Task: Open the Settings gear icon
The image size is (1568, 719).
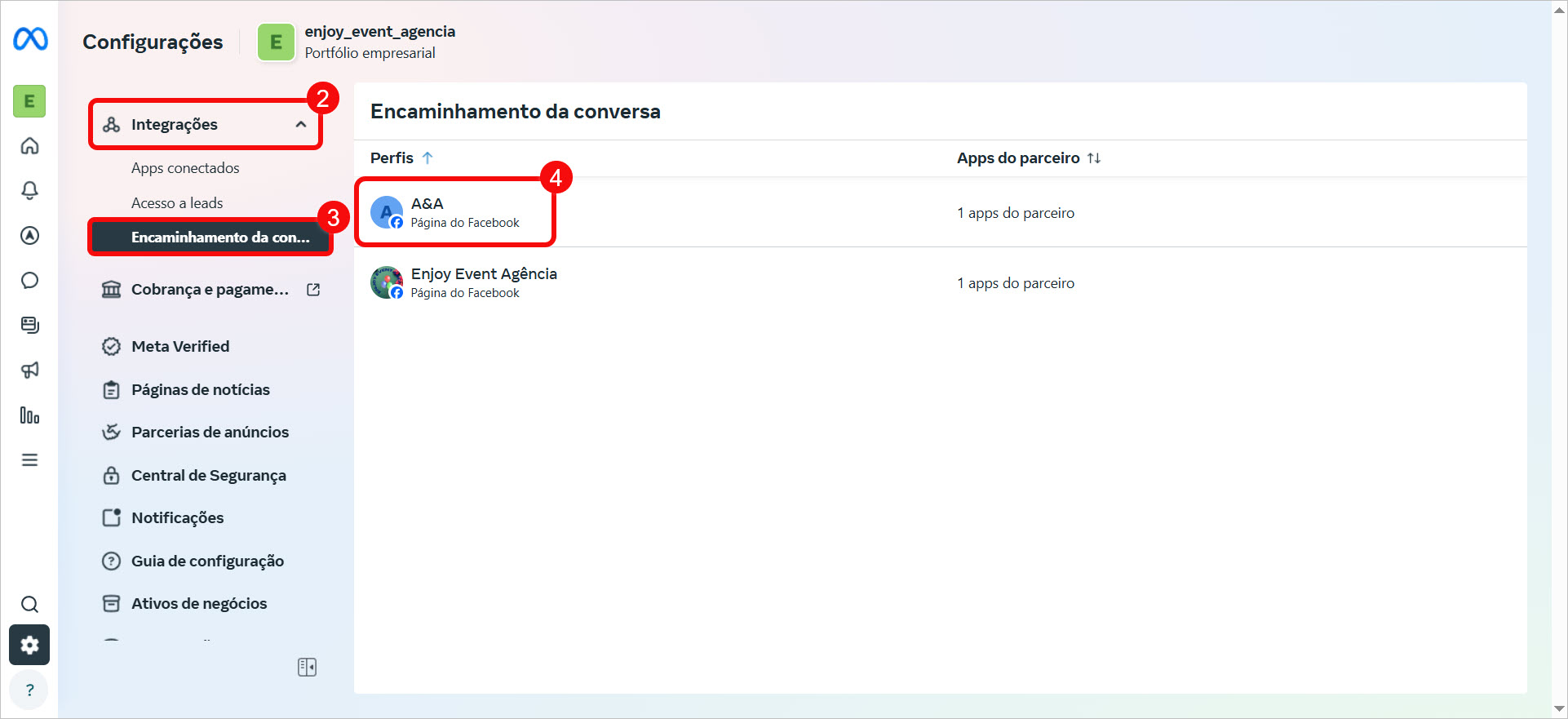Action: pyautogui.click(x=29, y=646)
